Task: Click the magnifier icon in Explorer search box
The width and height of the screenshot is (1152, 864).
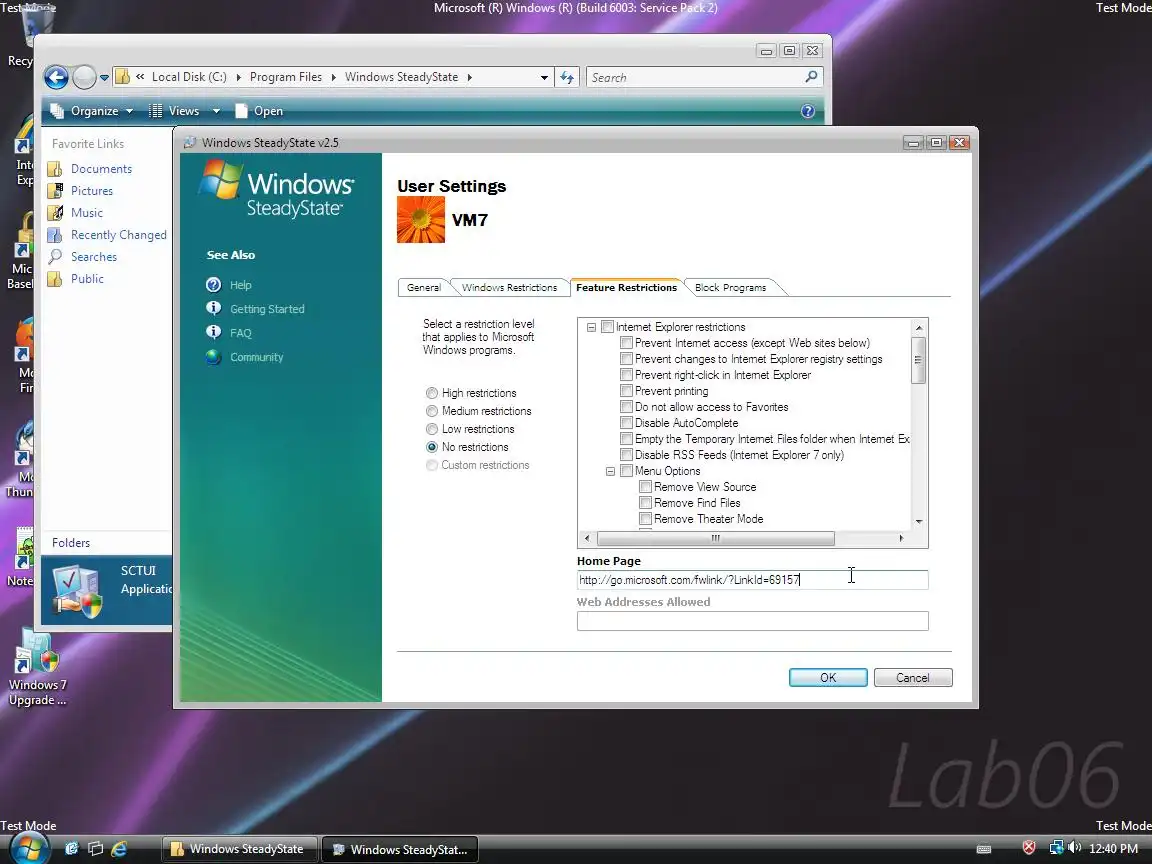Action: [x=811, y=76]
